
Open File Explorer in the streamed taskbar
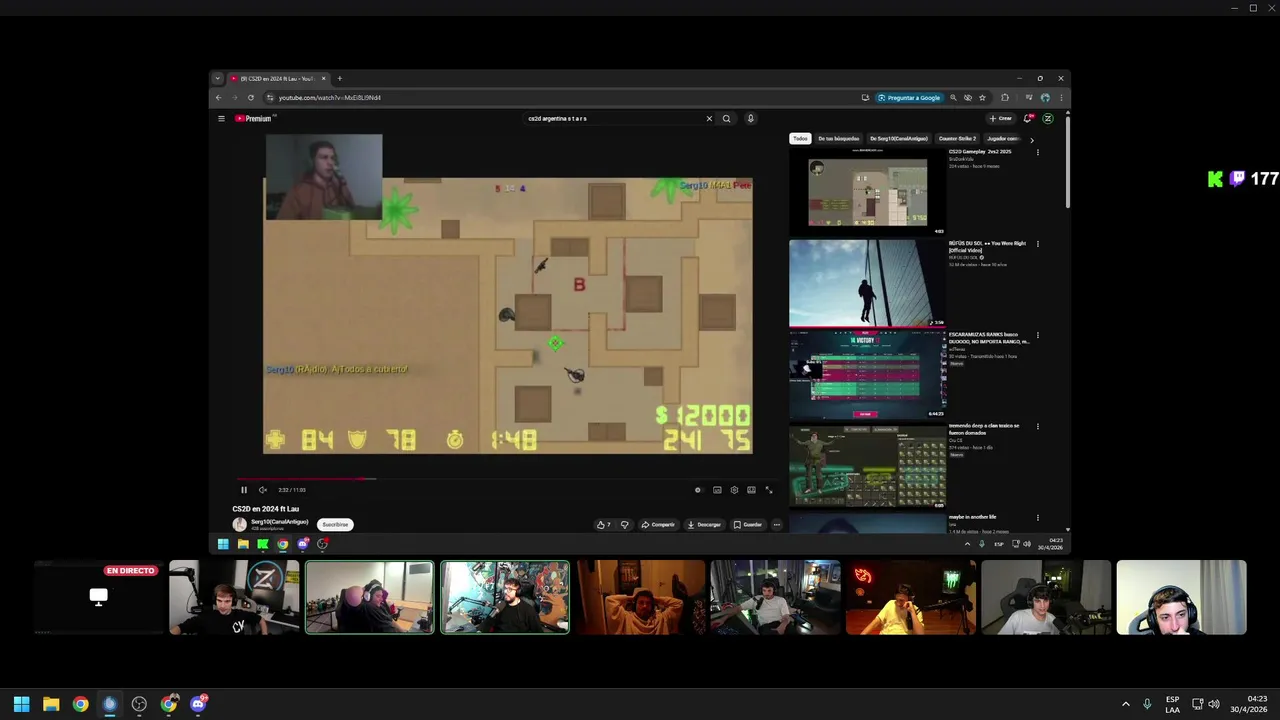(243, 544)
